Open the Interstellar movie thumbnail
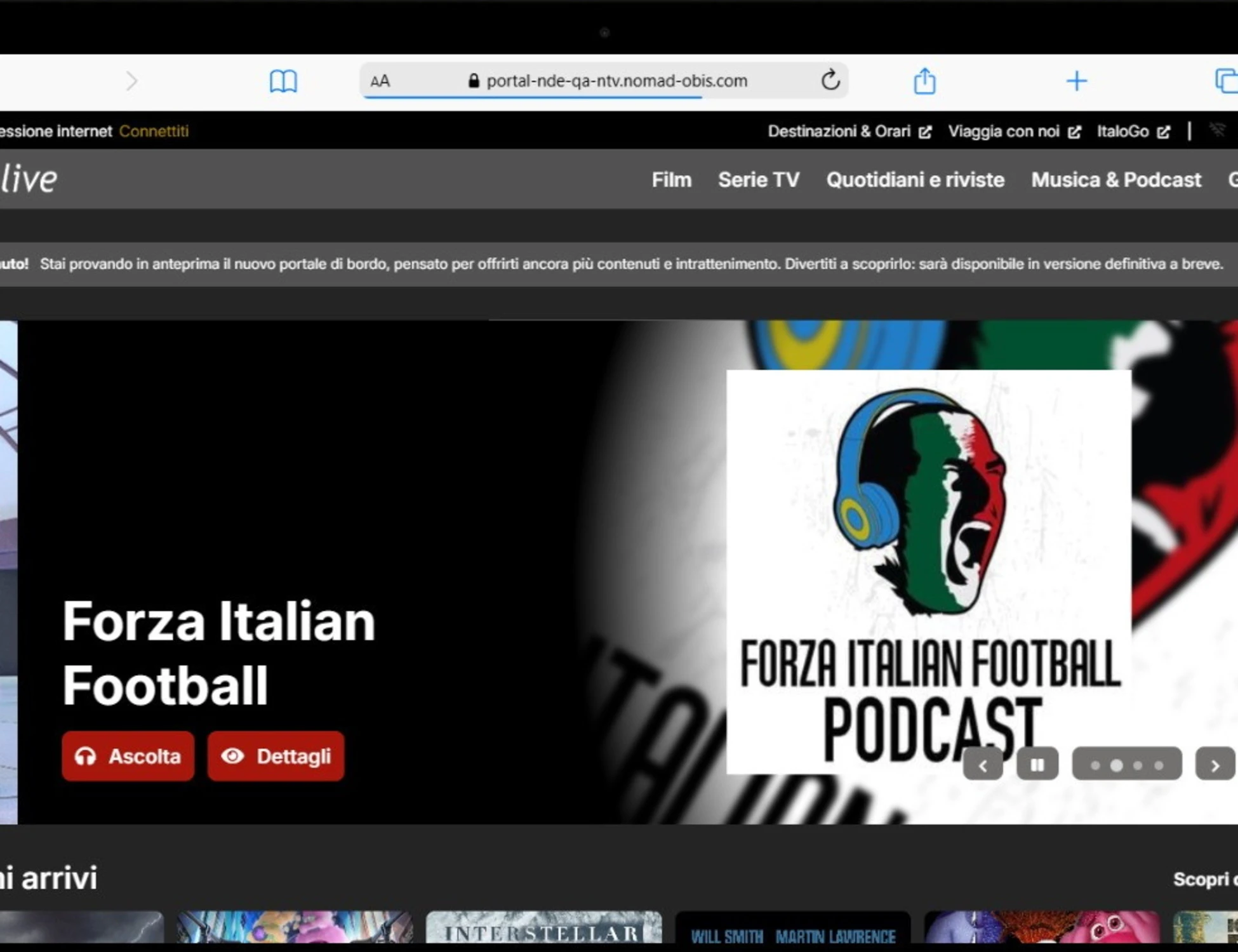The image size is (1238, 952). 544,927
